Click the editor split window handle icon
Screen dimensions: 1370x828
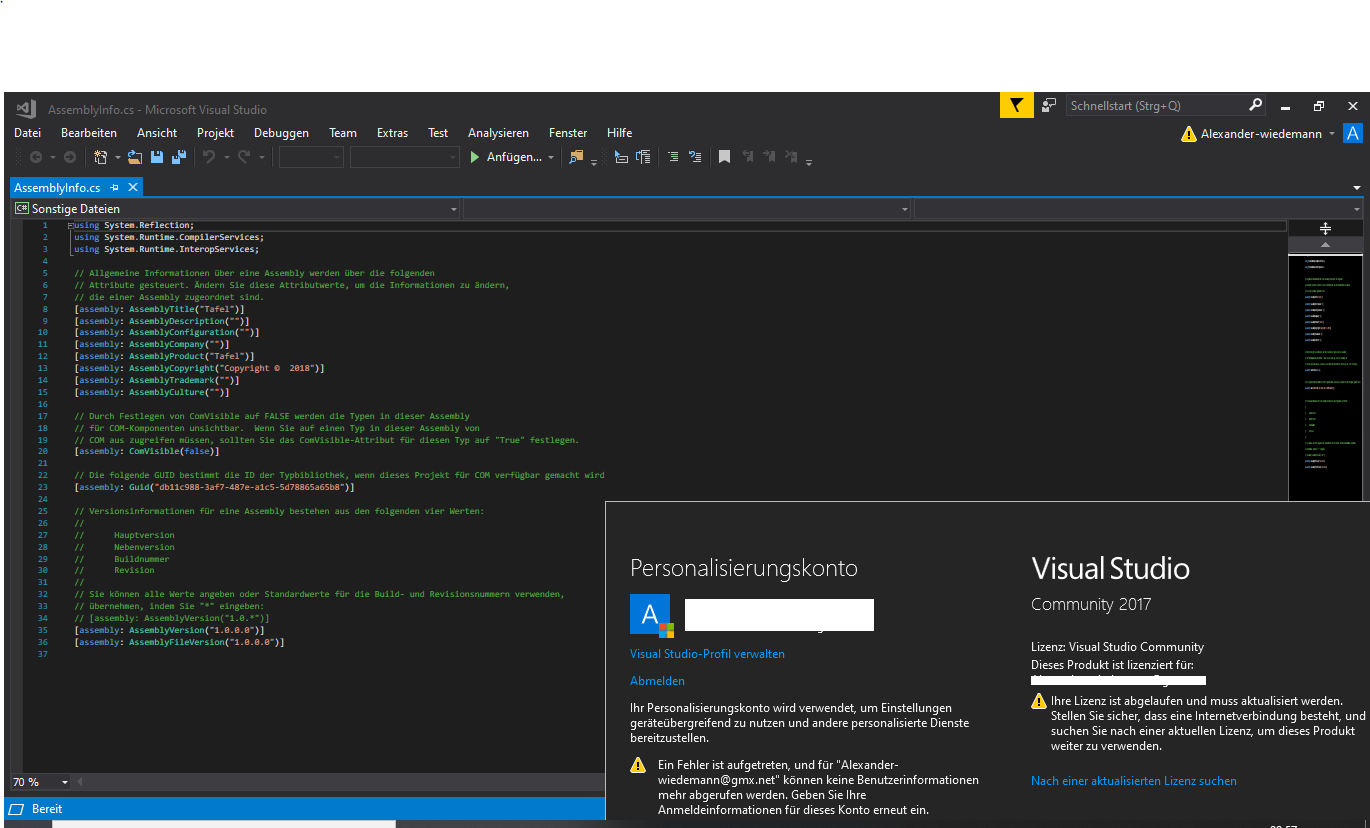tap(1325, 228)
